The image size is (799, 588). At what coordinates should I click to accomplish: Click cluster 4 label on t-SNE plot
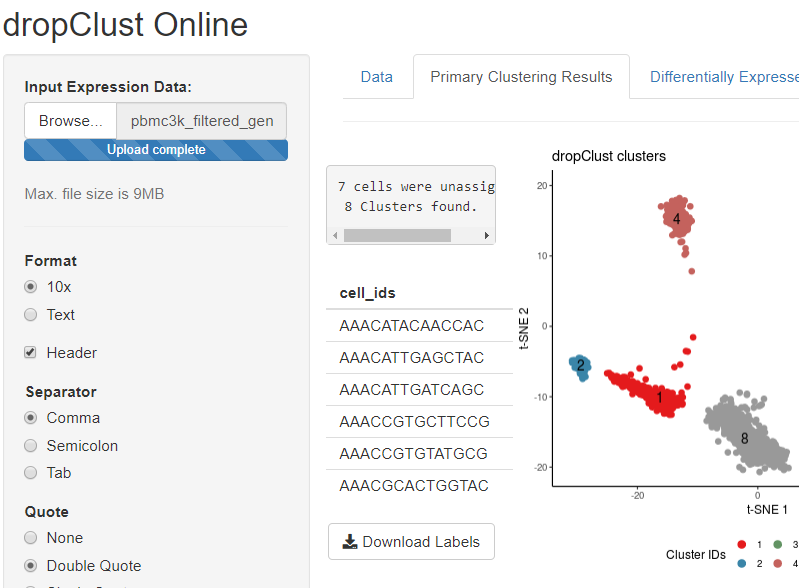[677, 219]
